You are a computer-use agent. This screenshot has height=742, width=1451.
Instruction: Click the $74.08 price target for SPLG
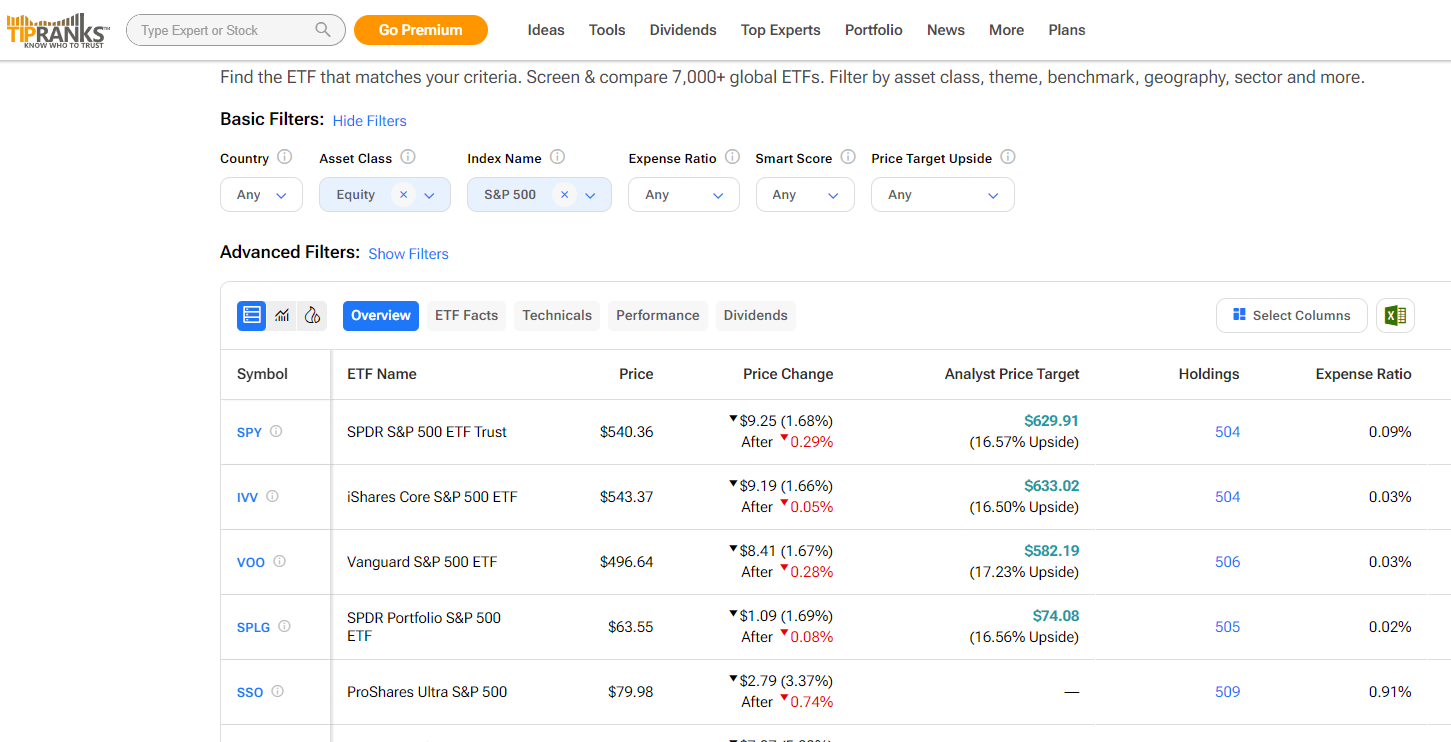coord(1056,616)
